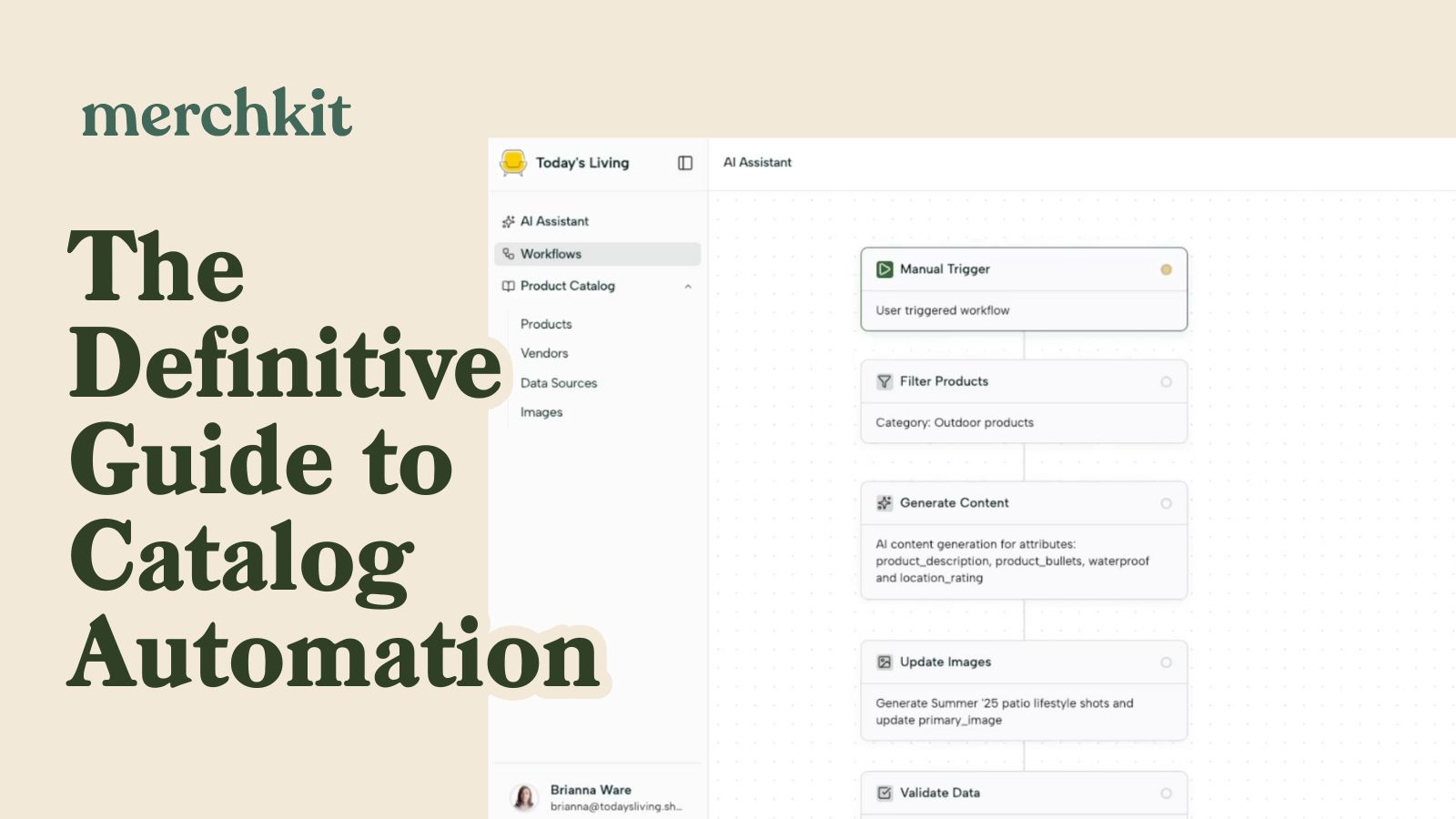1456x819 pixels.
Task: Click the Filter Products funnel icon
Action: 885,382
